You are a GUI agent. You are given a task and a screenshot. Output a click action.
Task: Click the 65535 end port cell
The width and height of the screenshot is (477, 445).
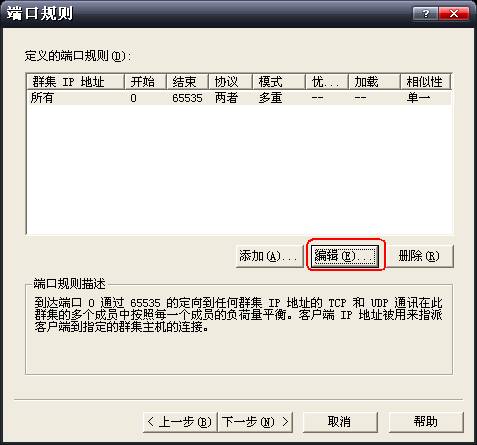187,98
